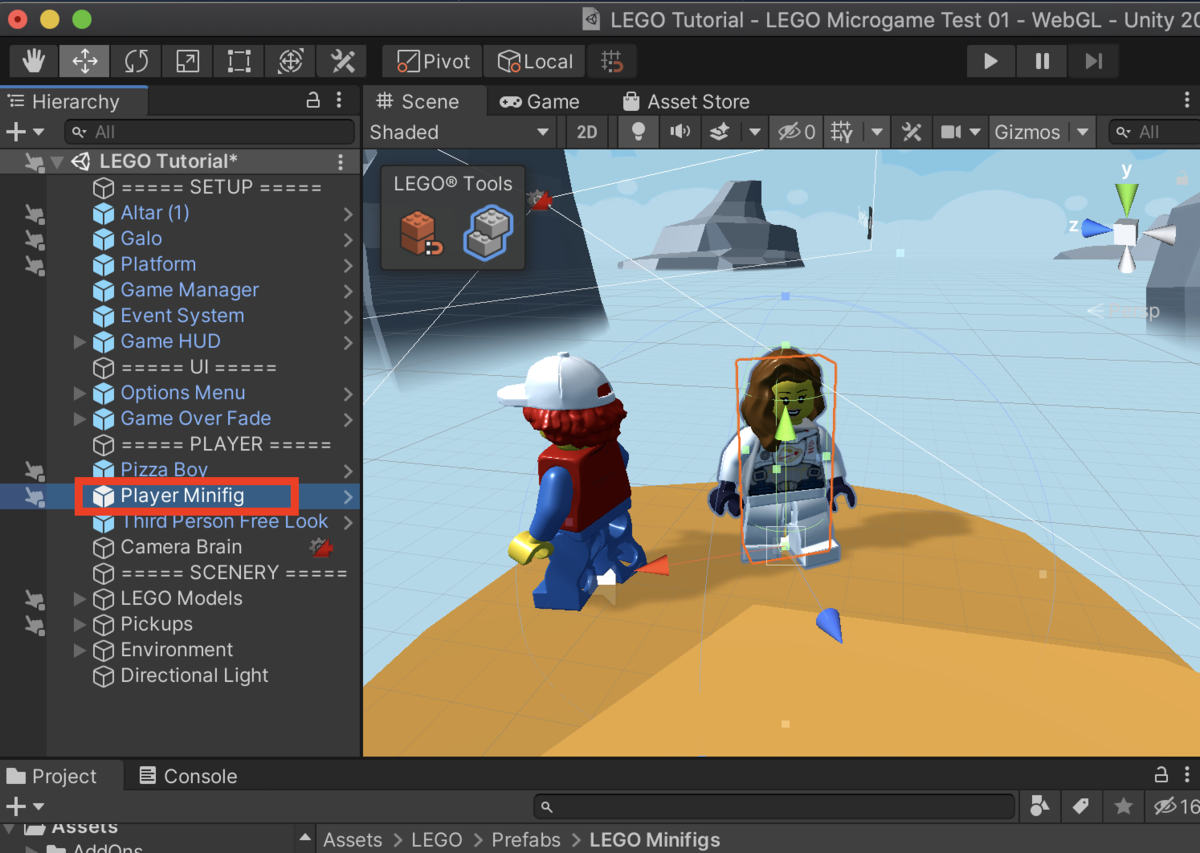This screenshot has width=1200, height=853.
Task: Select Galo object
Action: pyautogui.click(x=141, y=238)
